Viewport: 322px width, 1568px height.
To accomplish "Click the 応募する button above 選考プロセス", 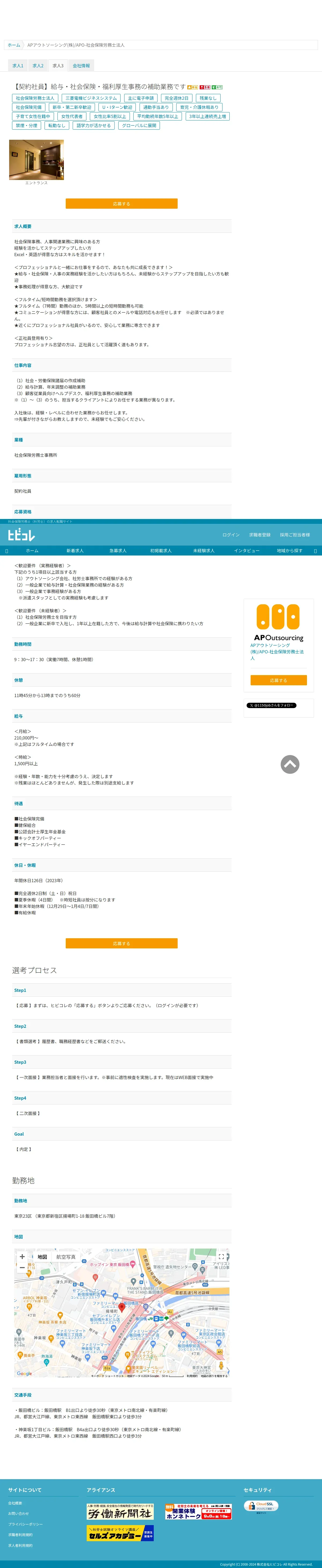I will pyautogui.click(x=122, y=944).
